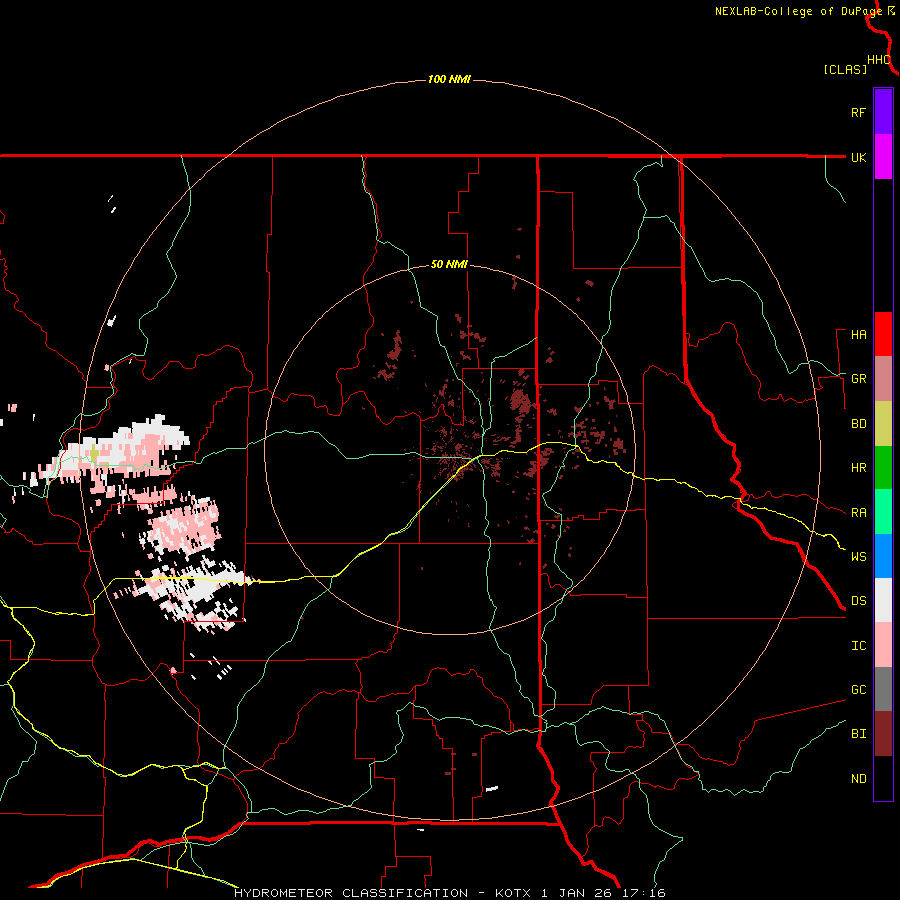Screen dimensions: 900x900
Task: Pick the RA light-green legend swatch
Action: [883, 512]
